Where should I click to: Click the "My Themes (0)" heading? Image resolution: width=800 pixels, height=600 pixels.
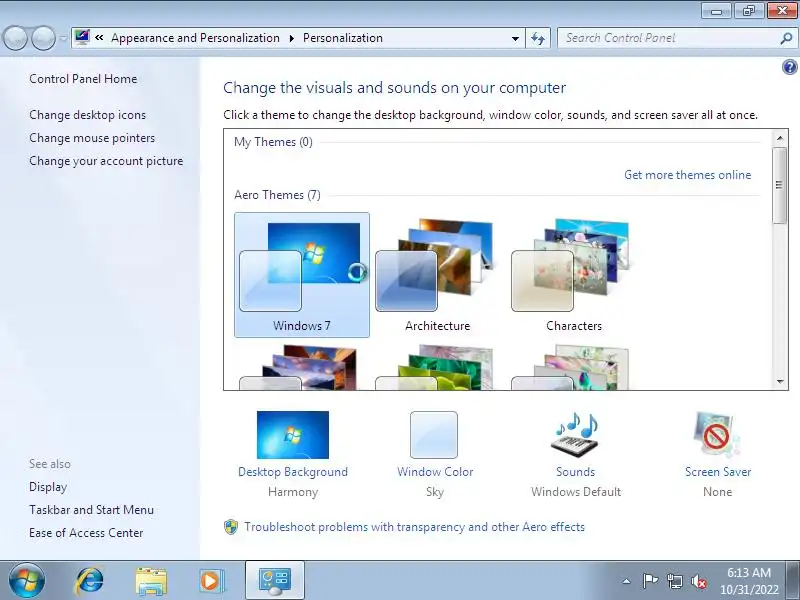(273, 142)
